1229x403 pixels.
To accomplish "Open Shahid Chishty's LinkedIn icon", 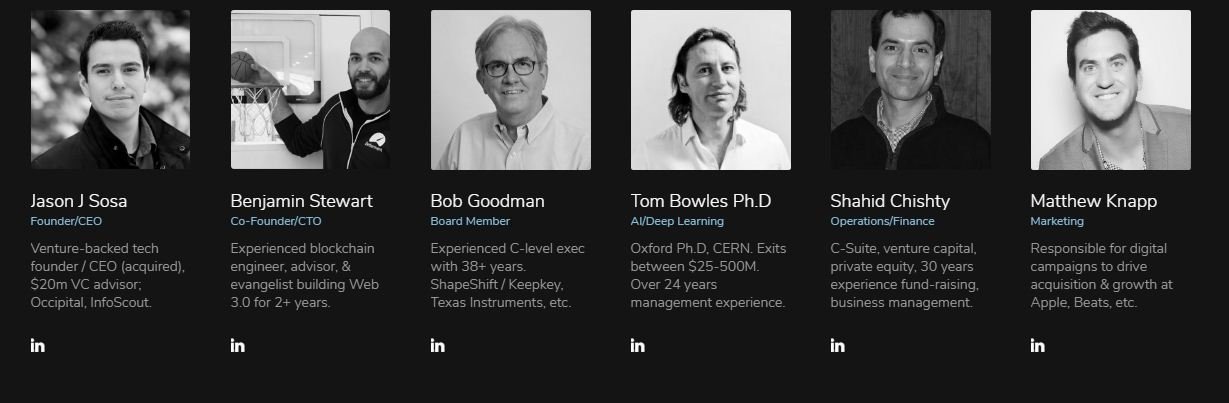I will 838,346.
